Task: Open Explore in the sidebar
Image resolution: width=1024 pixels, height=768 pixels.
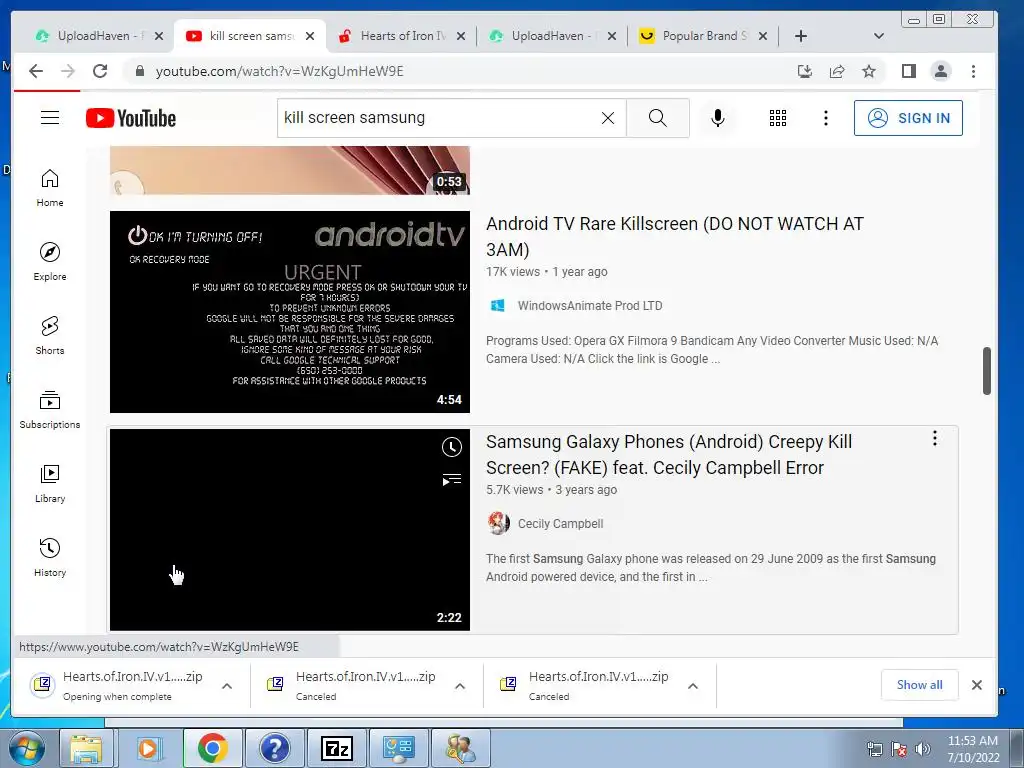Action: click(x=50, y=261)
